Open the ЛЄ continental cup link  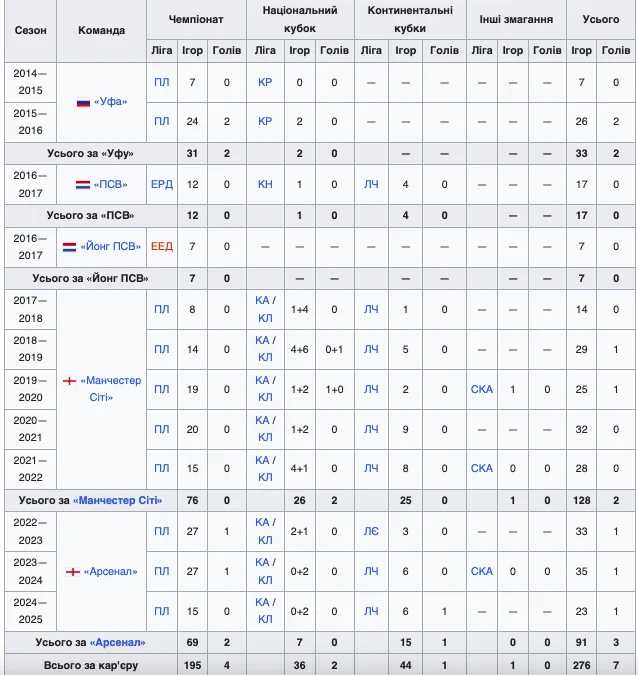(370, 531)
